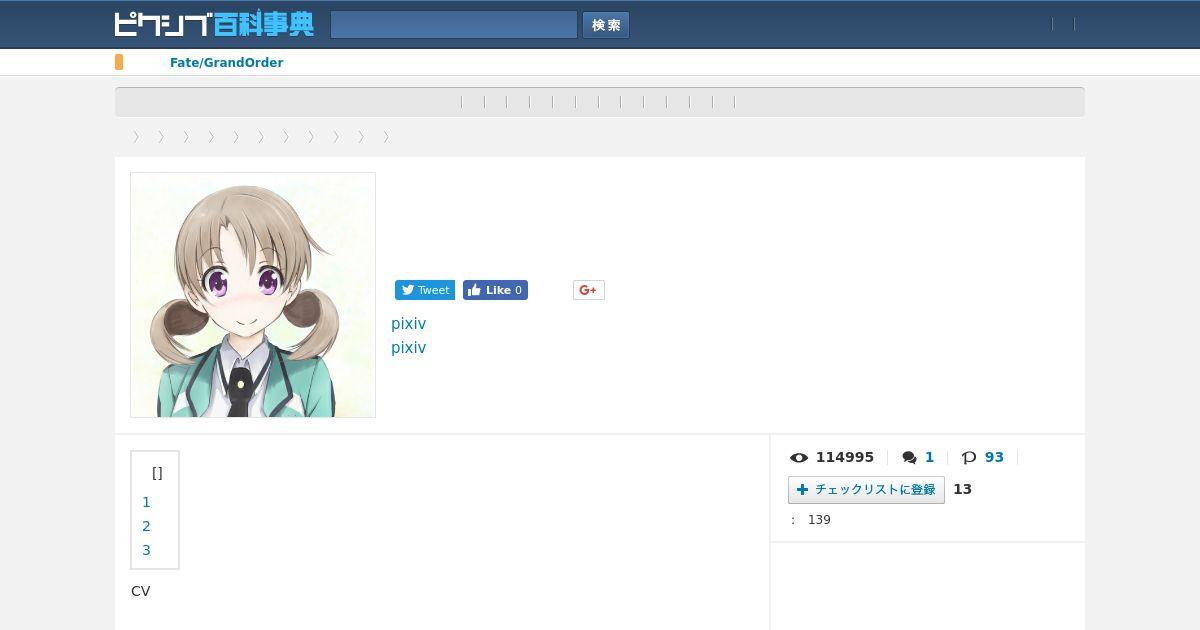Open the comment count 1 link

tap(929, 457)
